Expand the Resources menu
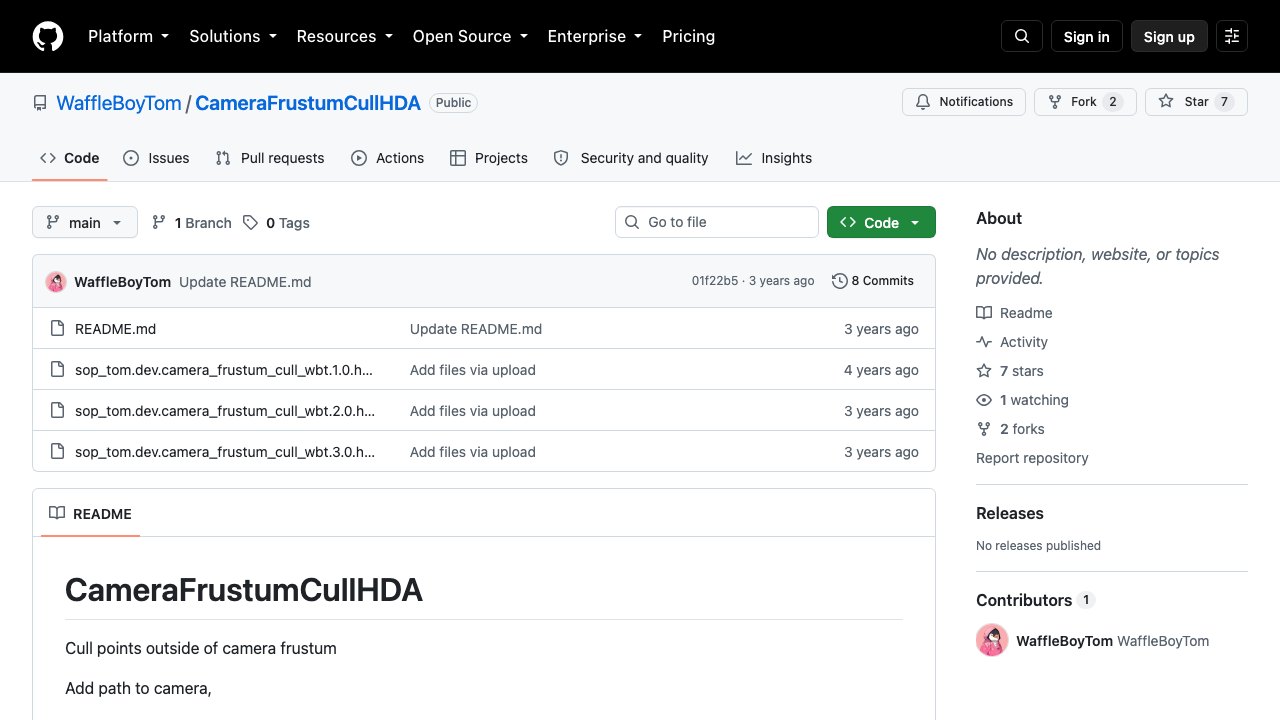Screen dimensions: 1280x720 [x=344, y=36]
